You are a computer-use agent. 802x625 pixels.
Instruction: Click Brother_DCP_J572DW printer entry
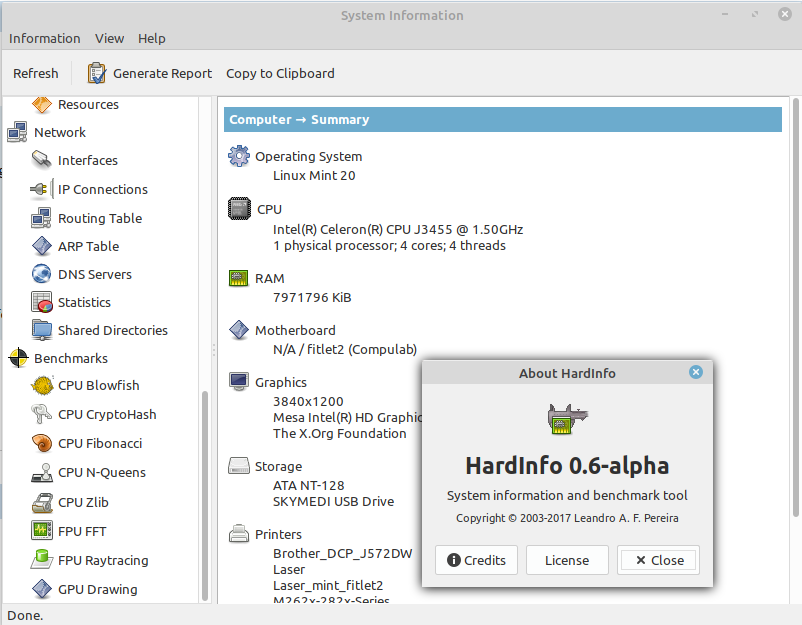pyautogui.click(x=342, y=553)
